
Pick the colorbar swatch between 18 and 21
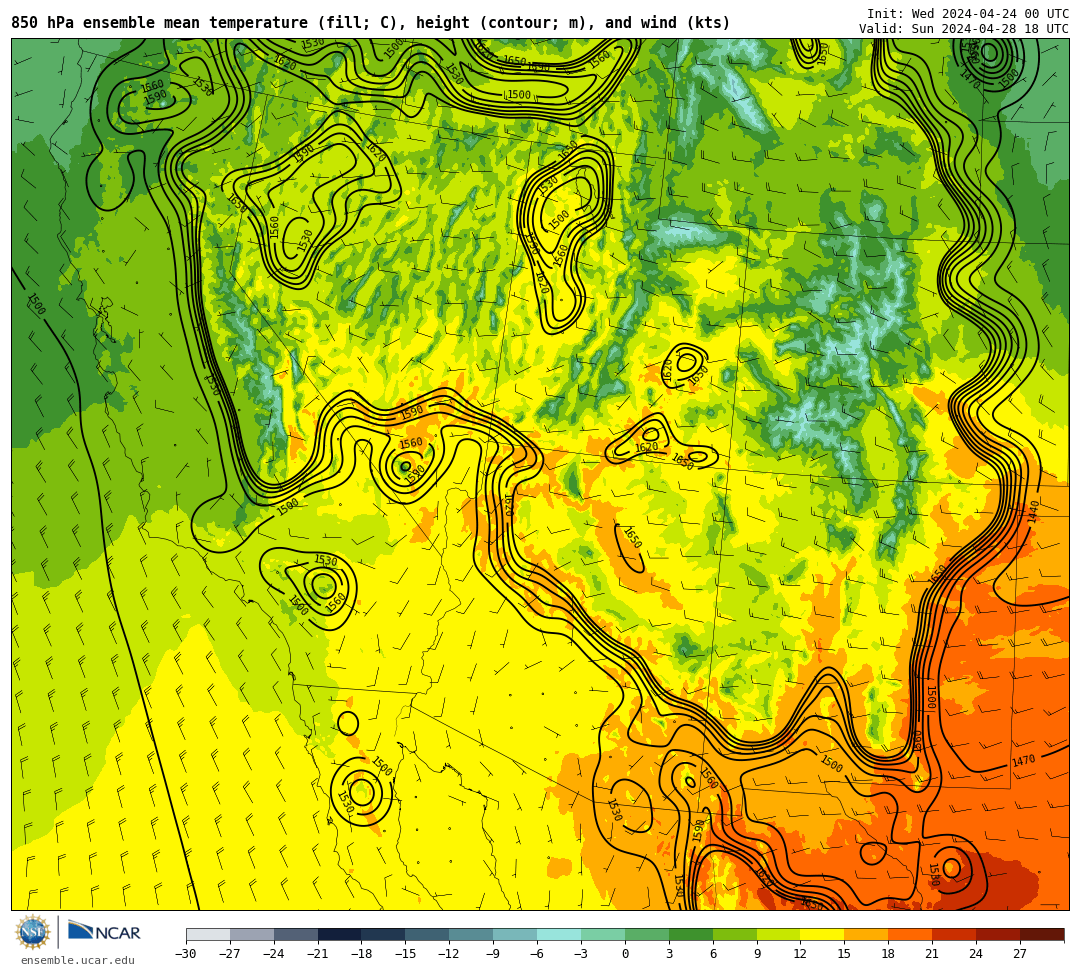click(911, 934)
